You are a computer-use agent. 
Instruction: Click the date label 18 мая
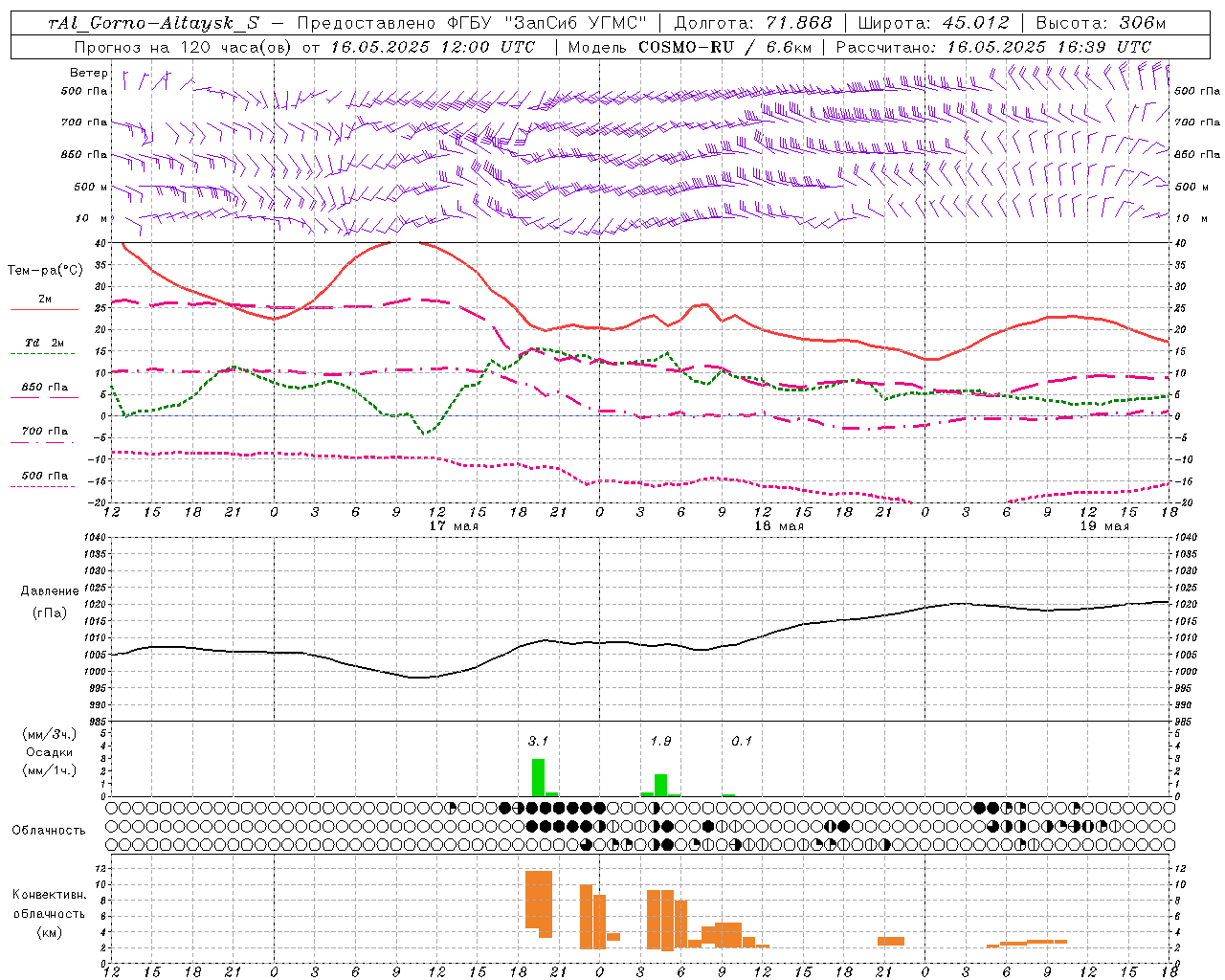click(x=779, y=526)
